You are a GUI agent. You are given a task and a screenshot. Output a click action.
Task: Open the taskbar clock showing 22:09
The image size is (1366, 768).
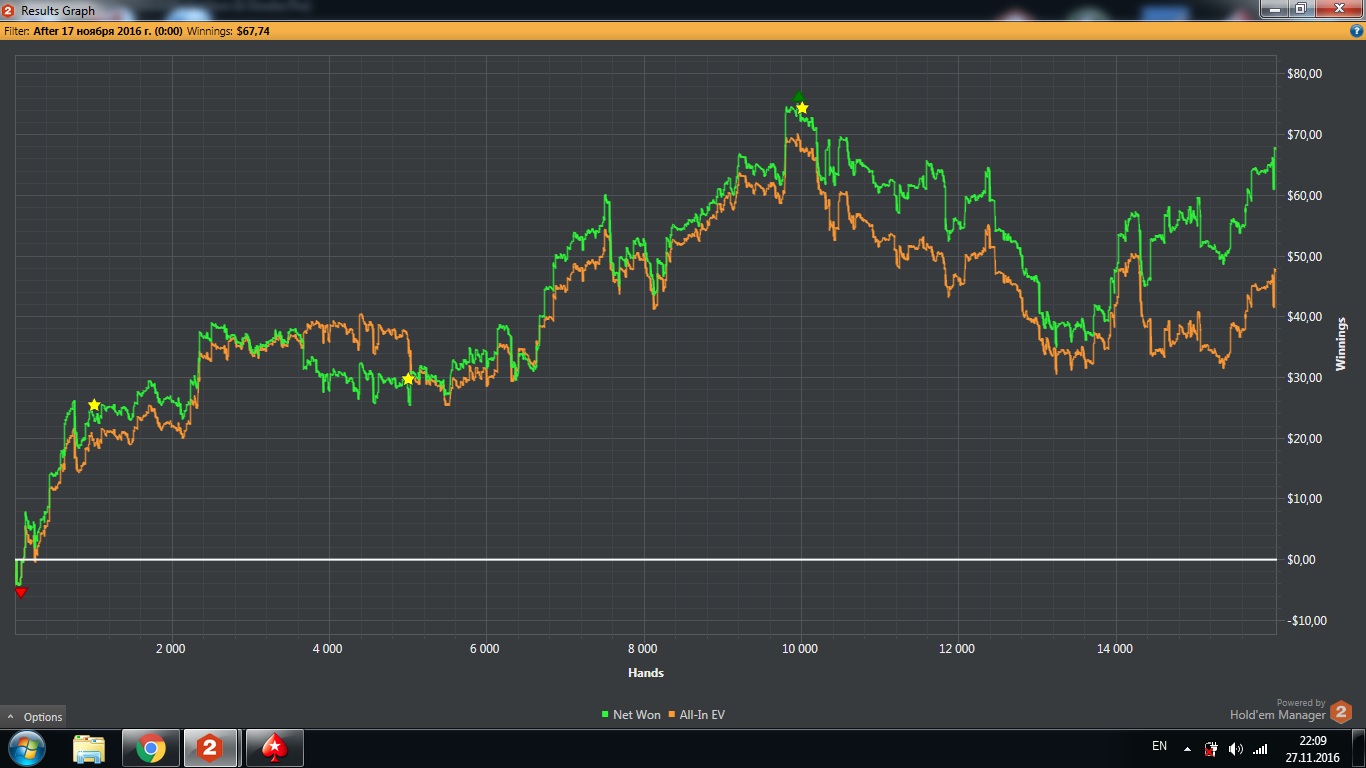(1312, 748)
